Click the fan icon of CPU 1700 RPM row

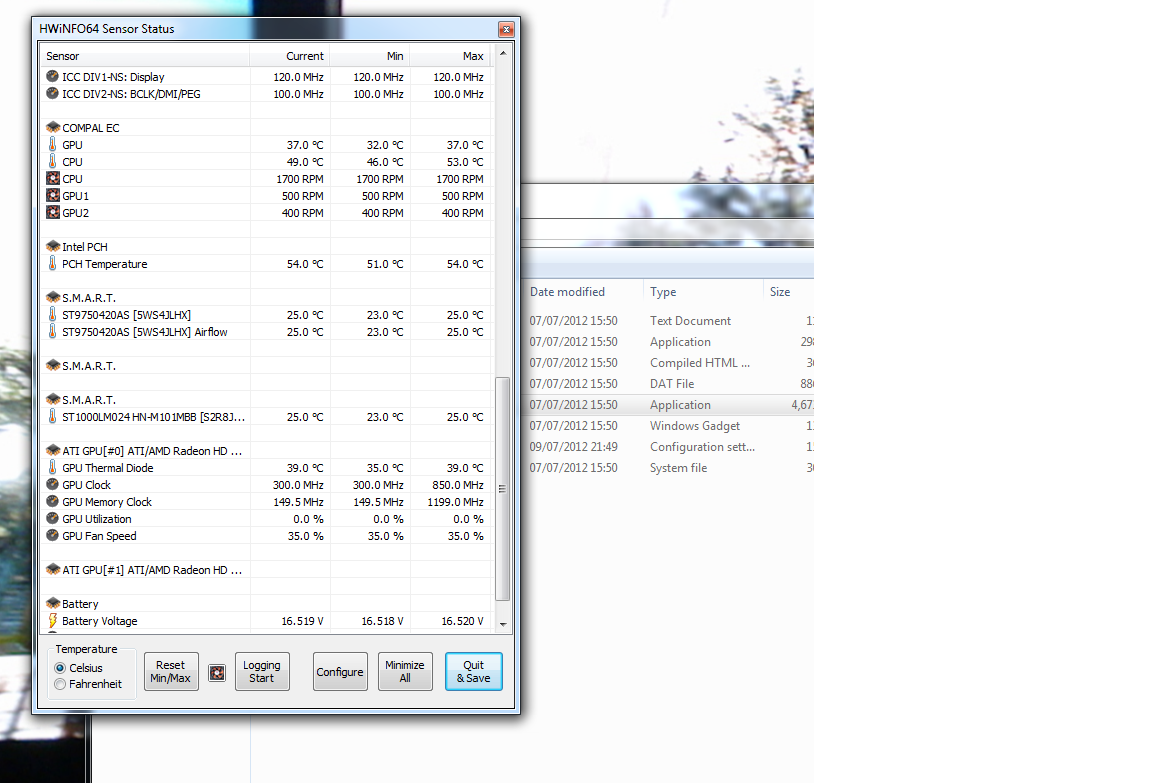(53, 178)
